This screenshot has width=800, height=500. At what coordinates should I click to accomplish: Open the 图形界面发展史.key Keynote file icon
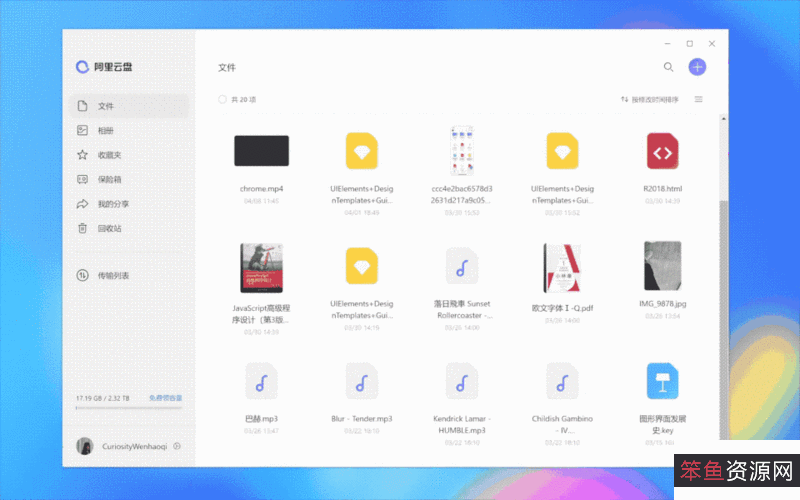coord(661,381)
